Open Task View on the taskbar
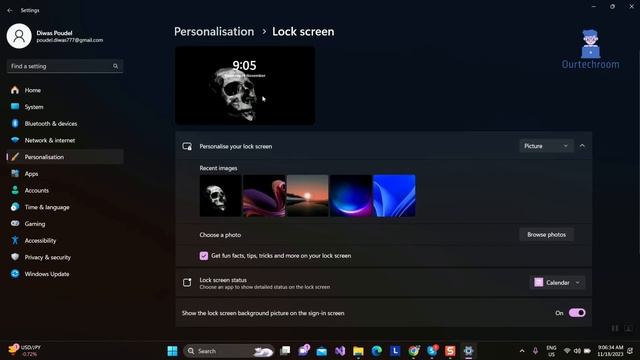This screenshot has width=640, height=360. point(285,351)
